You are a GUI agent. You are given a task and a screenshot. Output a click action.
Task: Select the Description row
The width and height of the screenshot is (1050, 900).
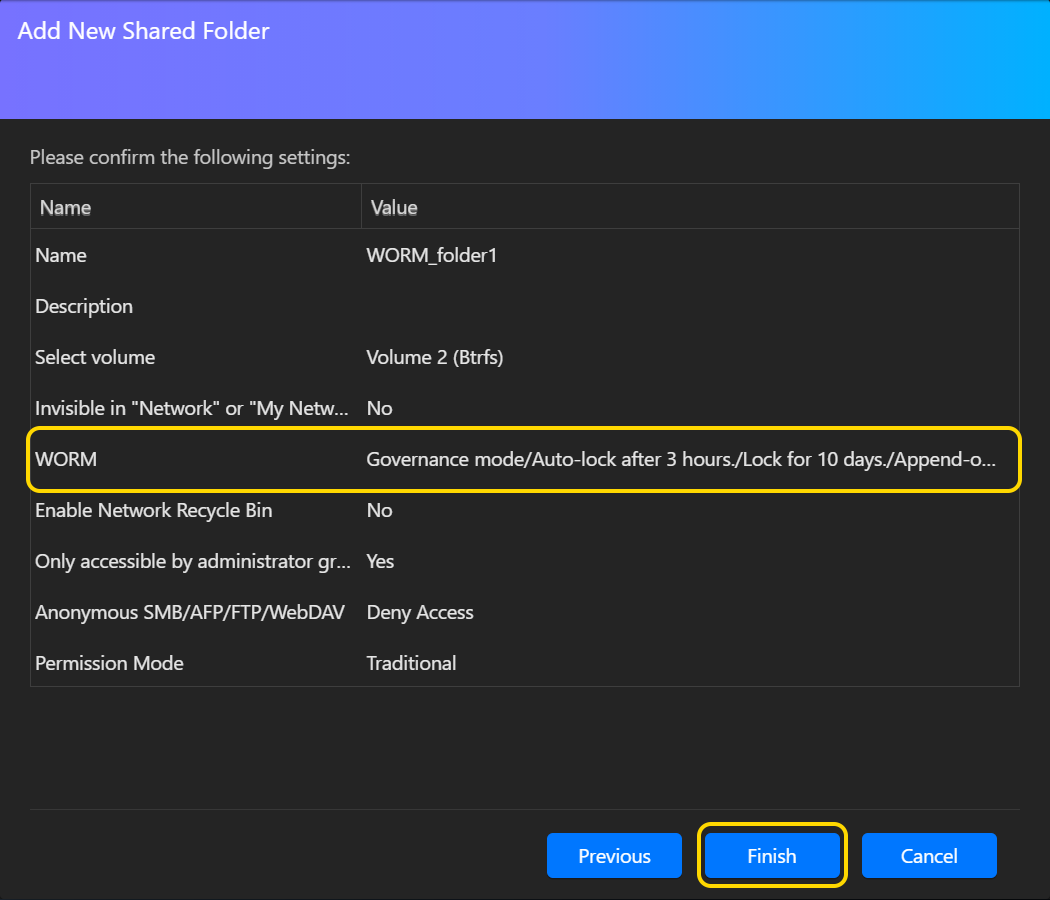click(84, 306)
